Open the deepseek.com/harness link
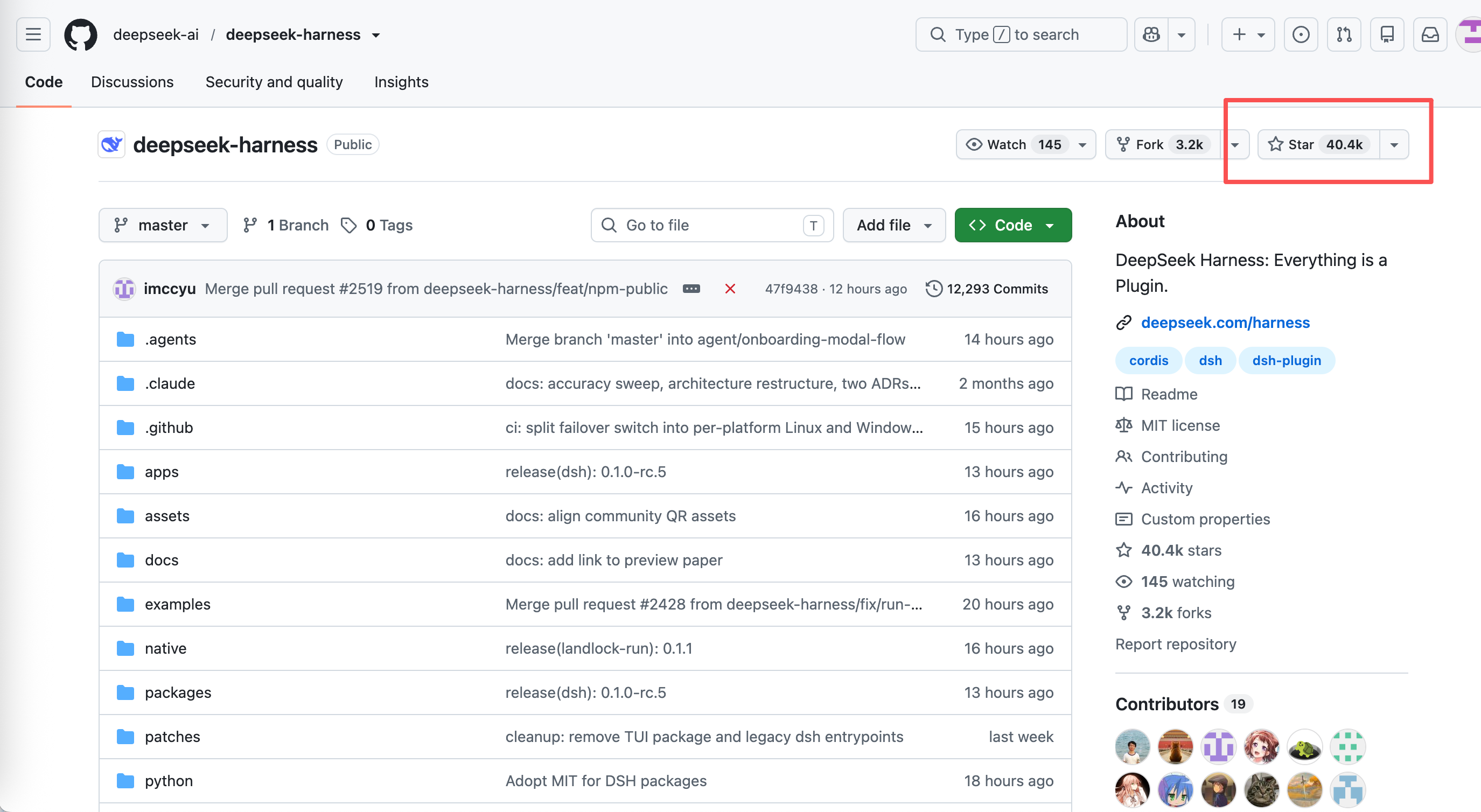This screenshot has width=1481, height=812. (1225, 323)
